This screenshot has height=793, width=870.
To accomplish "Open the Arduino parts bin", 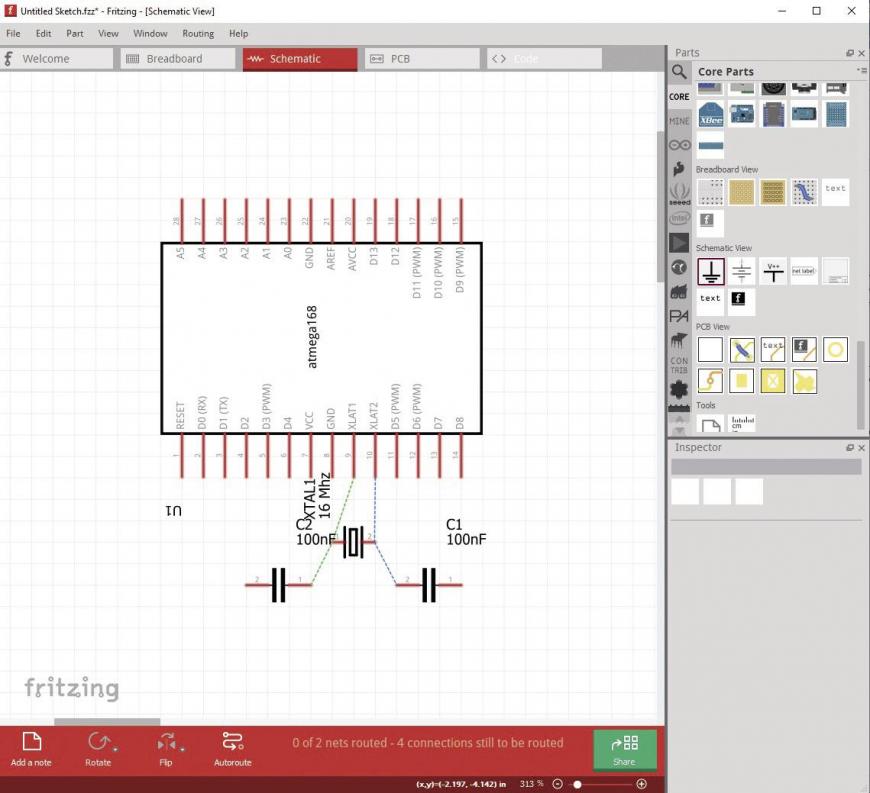I will [679, 145].
